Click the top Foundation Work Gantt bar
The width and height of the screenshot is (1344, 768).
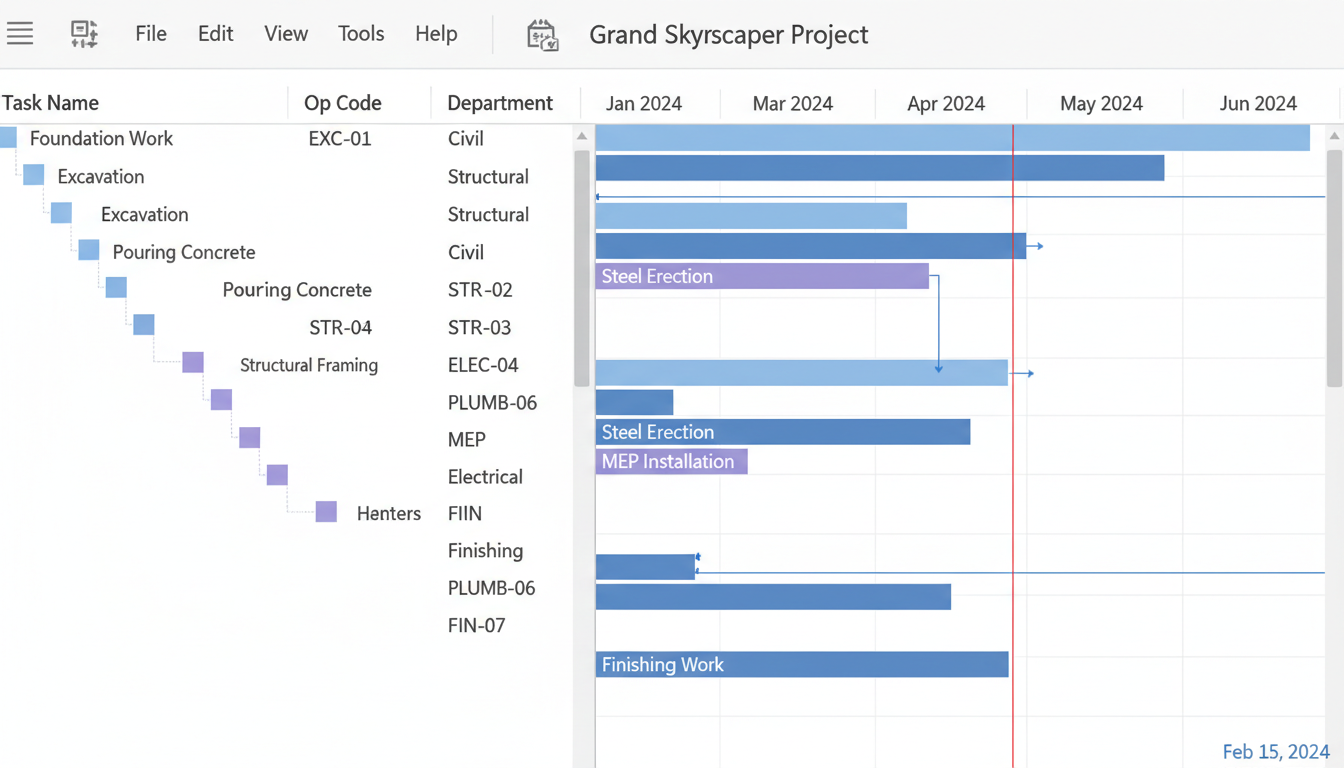pyautogui.click(x=953, y=138)
